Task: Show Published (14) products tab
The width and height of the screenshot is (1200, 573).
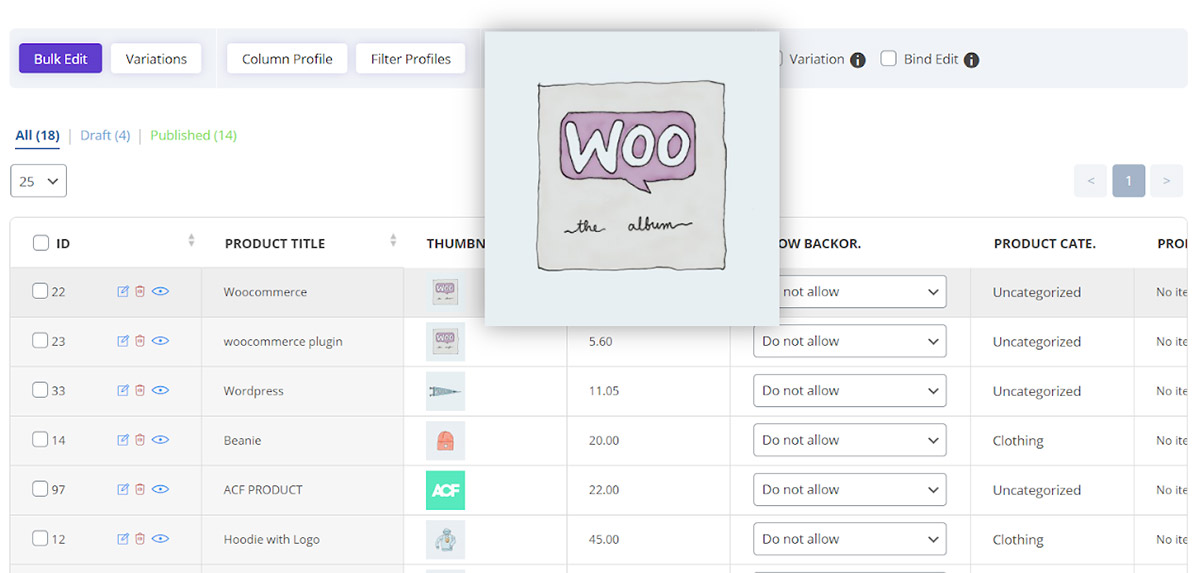Action: pyautogui.click(x=193, y=135)
